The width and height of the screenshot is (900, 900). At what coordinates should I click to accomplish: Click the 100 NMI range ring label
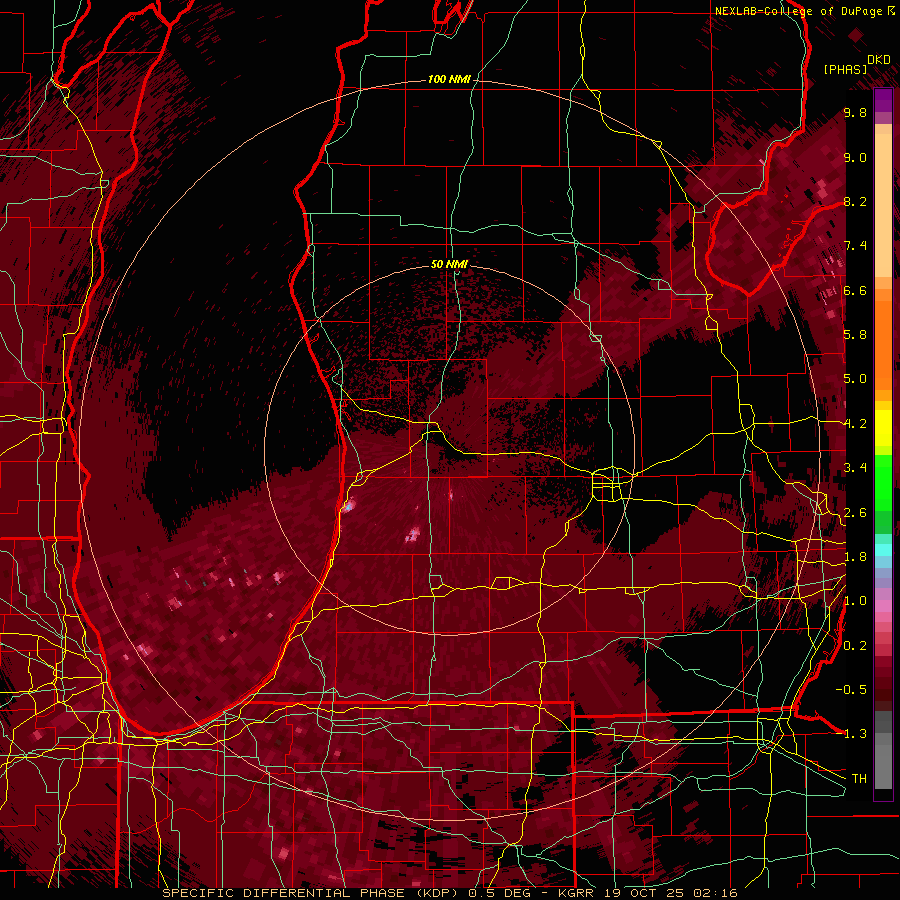click(x=448, y=79)
